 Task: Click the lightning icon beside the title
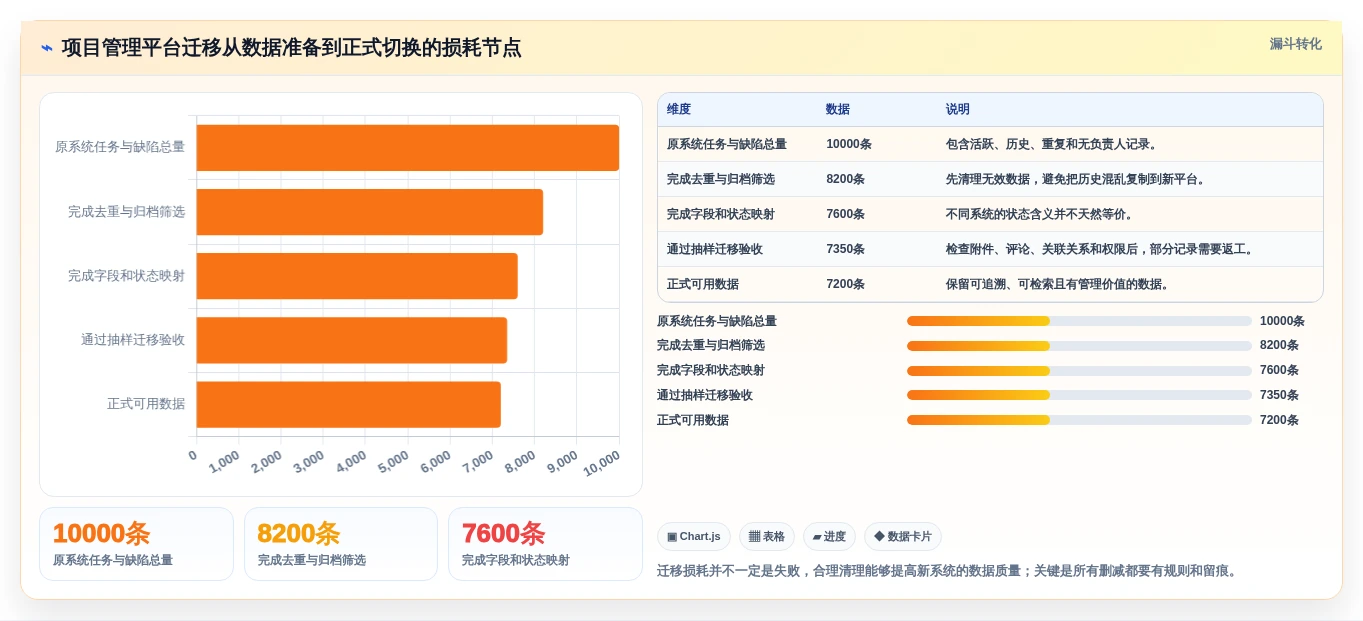(x=46, y=48)
